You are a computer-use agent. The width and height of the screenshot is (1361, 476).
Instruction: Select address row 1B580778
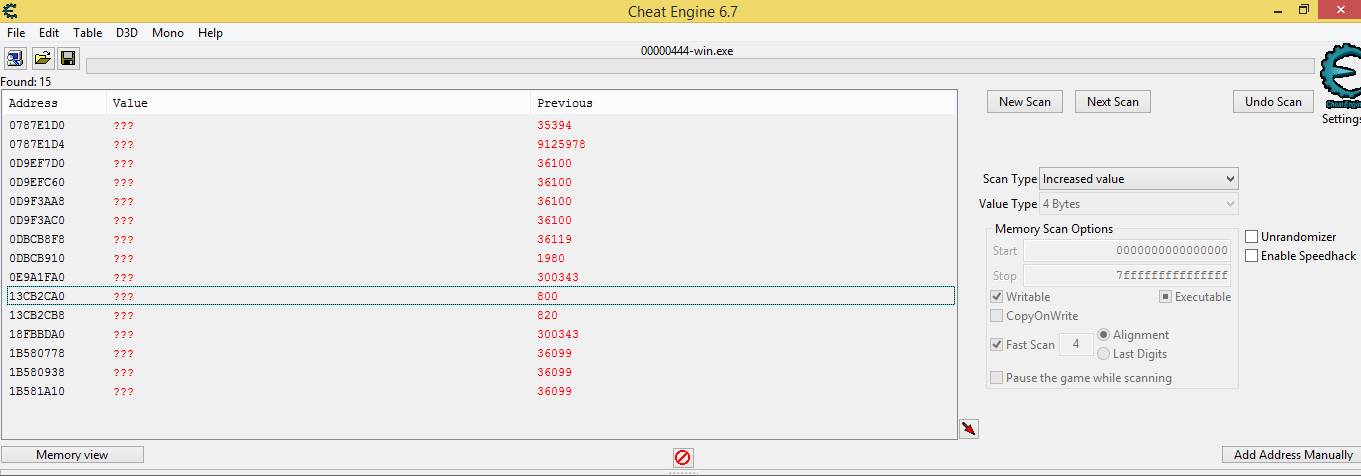point(480,354)
